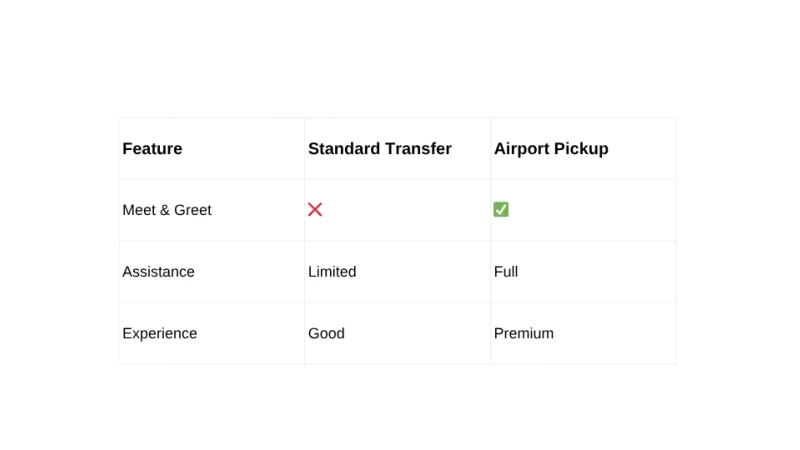Click the red X icon under Standard Transfer
The image size is (800, 450).
315,210
